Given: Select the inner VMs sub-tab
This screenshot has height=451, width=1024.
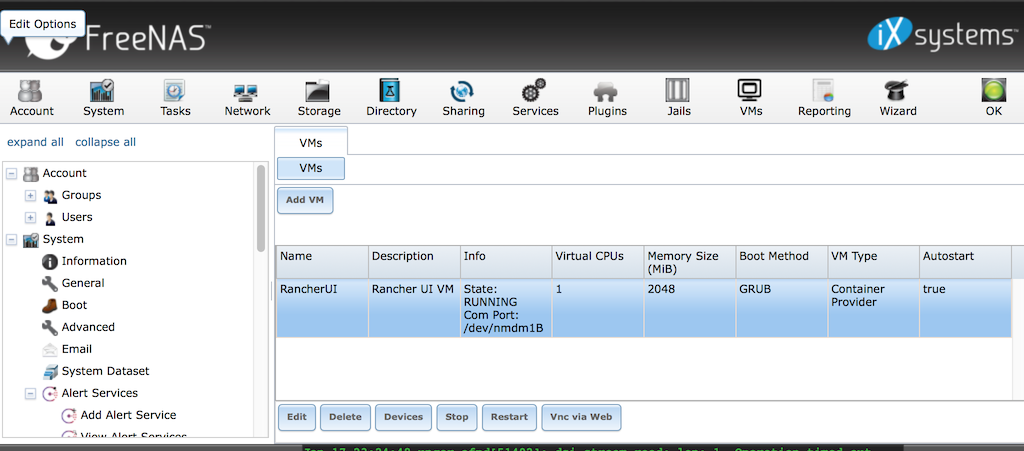Looking at the screenshot, I should tap(311, 168).
